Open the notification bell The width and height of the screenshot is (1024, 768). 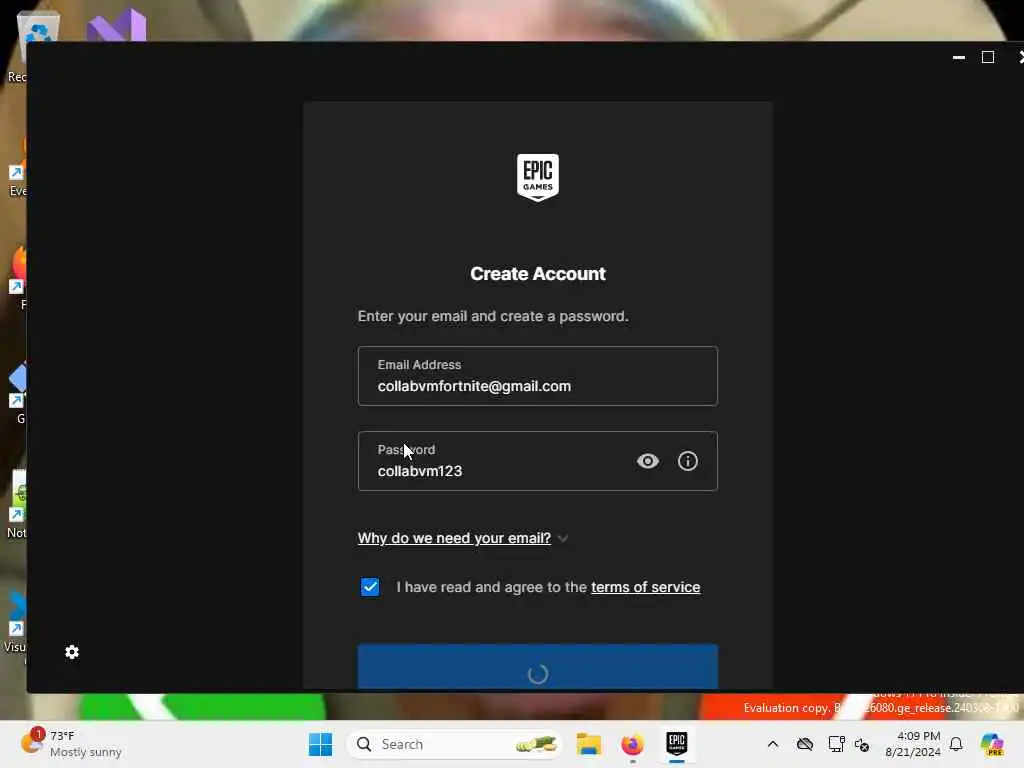(x=956, y=744)
